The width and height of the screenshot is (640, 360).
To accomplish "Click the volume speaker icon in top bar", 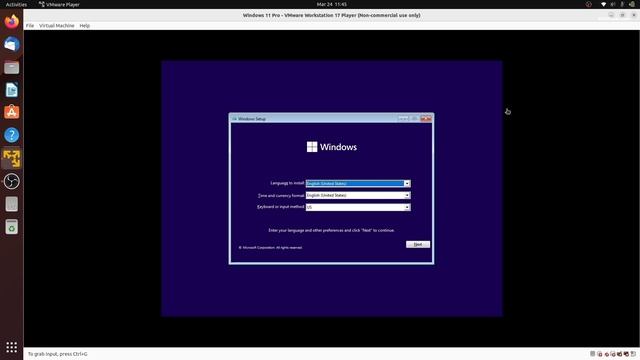I will point(613,4).
